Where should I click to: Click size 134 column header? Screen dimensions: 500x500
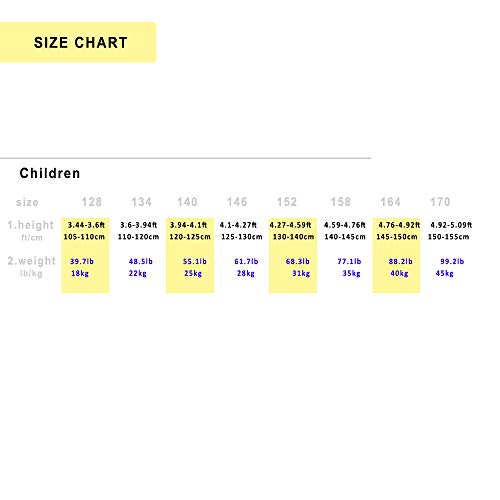[141, 202]
